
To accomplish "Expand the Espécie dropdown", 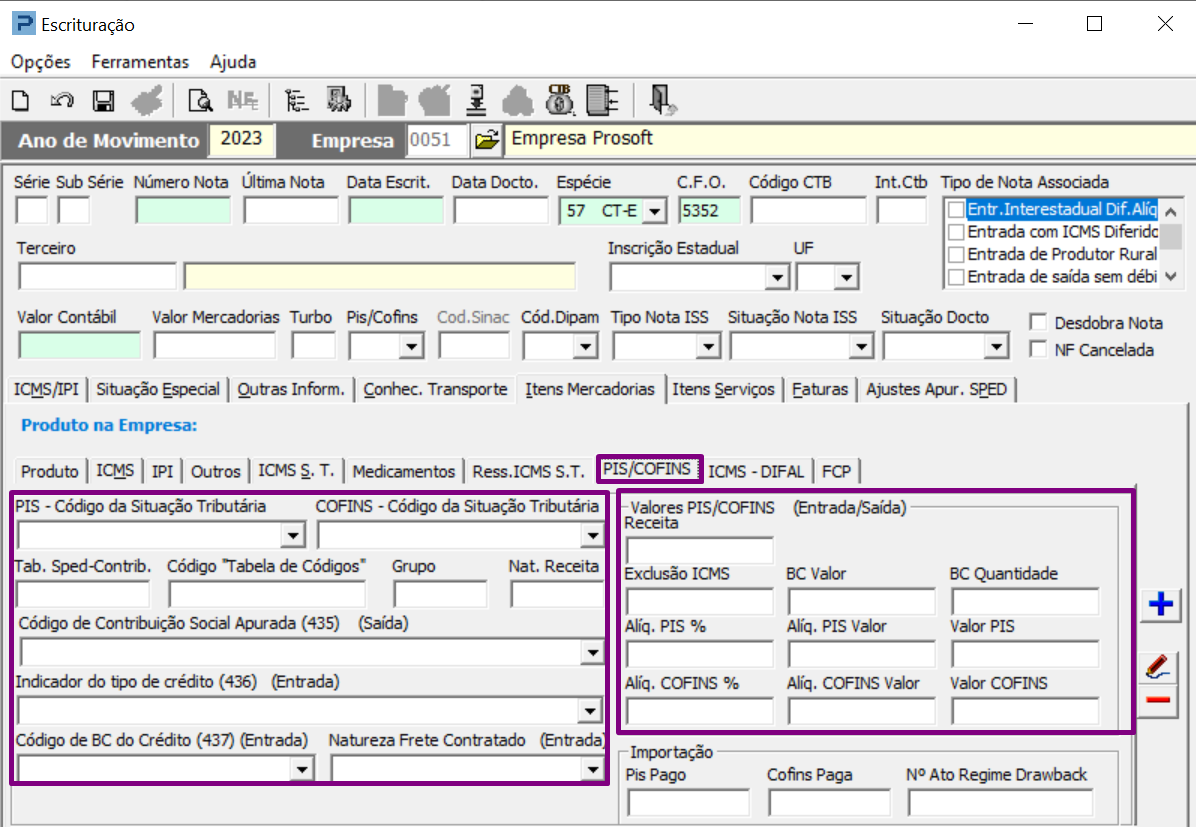I will pyautogui.click(x=654, y=211).
